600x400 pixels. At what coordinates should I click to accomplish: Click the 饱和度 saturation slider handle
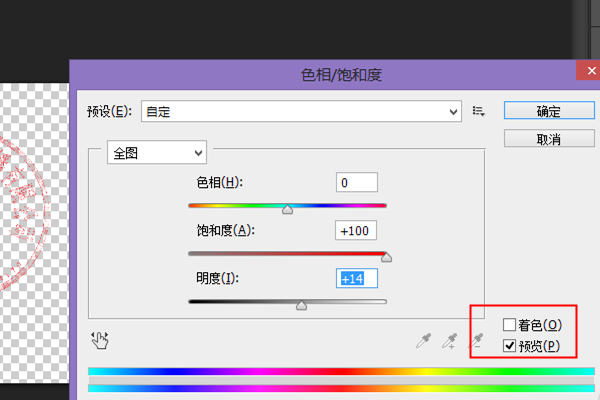pyautogui.click(x=386, y=257)
